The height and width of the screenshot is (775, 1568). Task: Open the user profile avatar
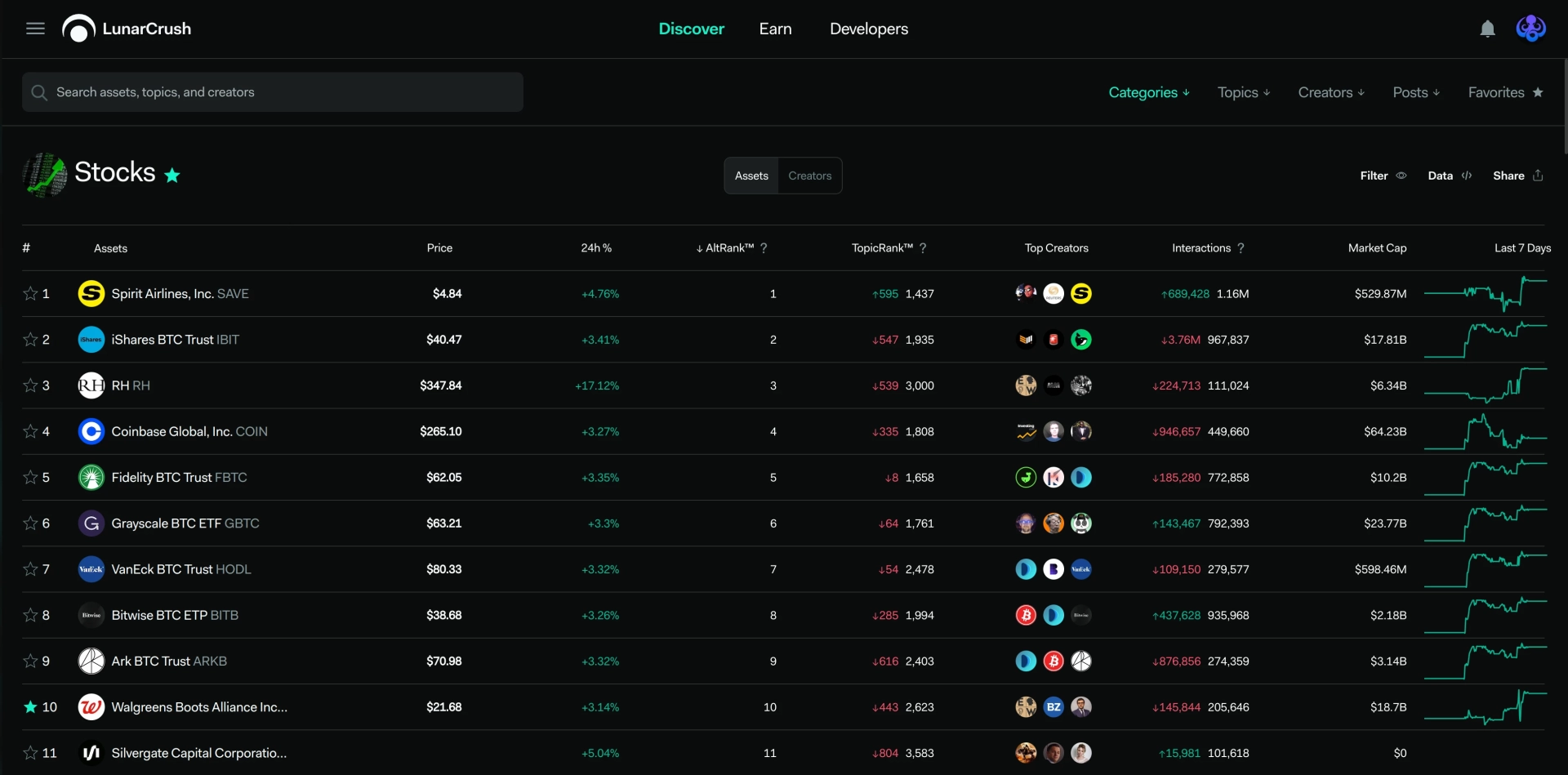click(x=1530, y=29)
